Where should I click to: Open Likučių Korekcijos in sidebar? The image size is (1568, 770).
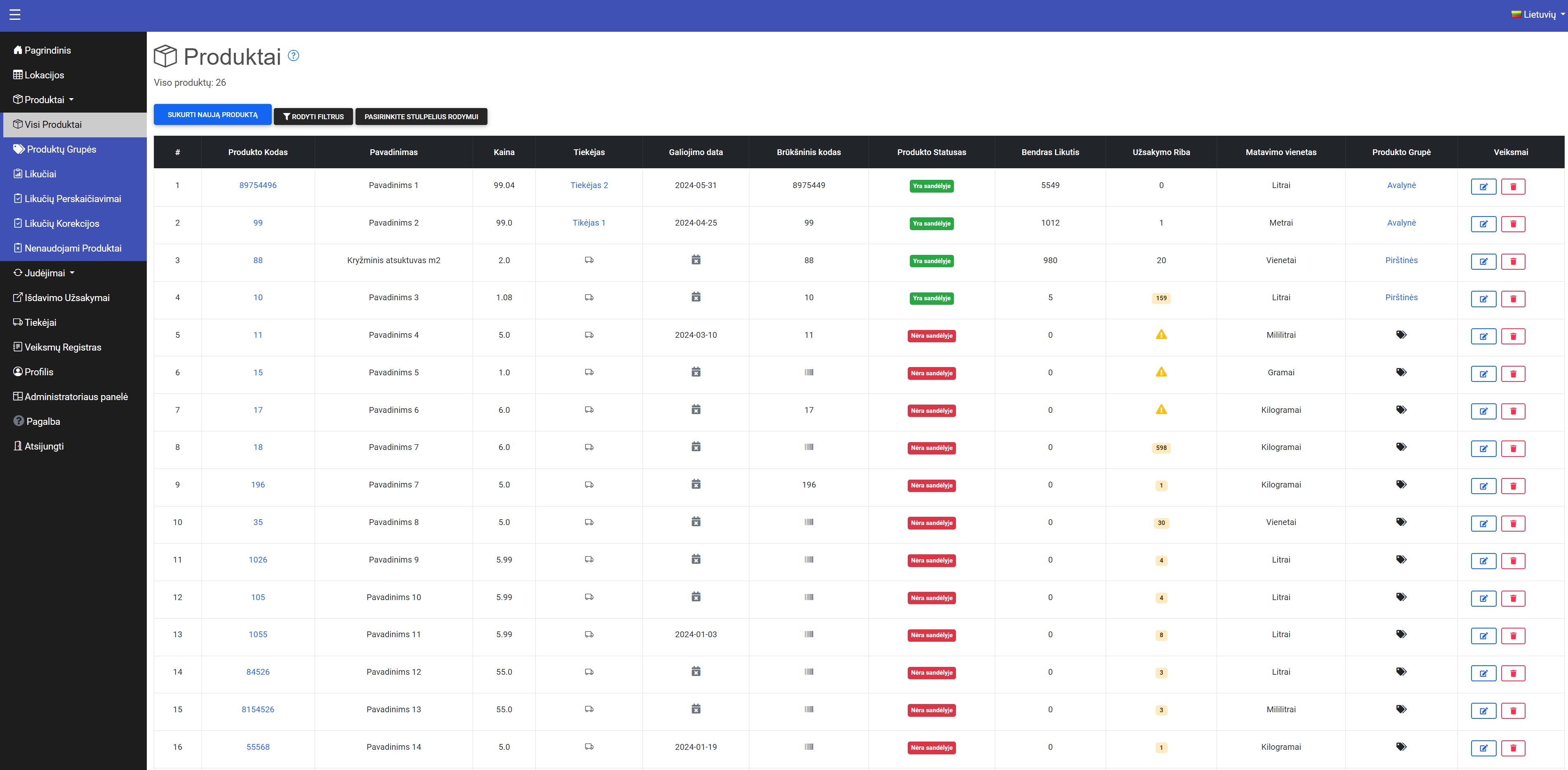click(x=61, y=224)
